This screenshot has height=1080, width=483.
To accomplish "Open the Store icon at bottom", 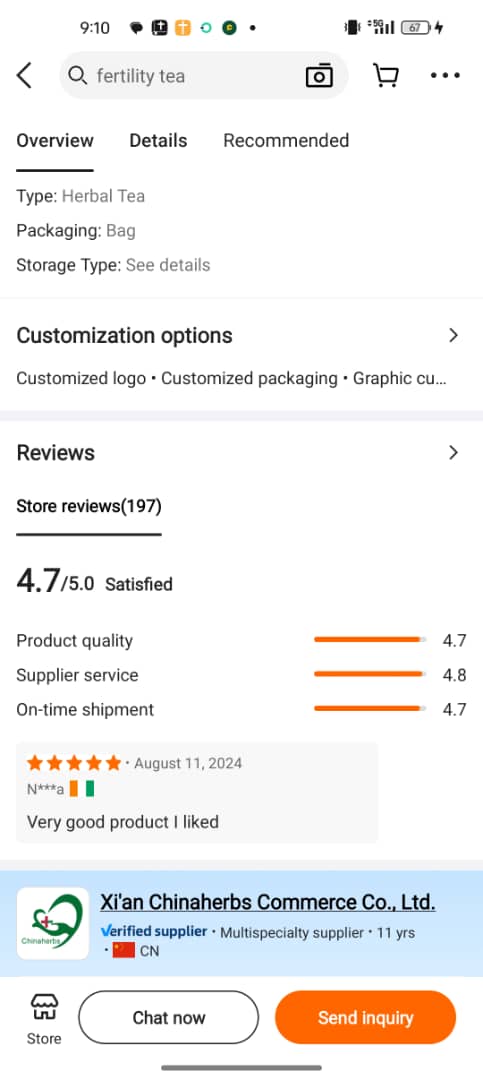I will pos(44,1019).
